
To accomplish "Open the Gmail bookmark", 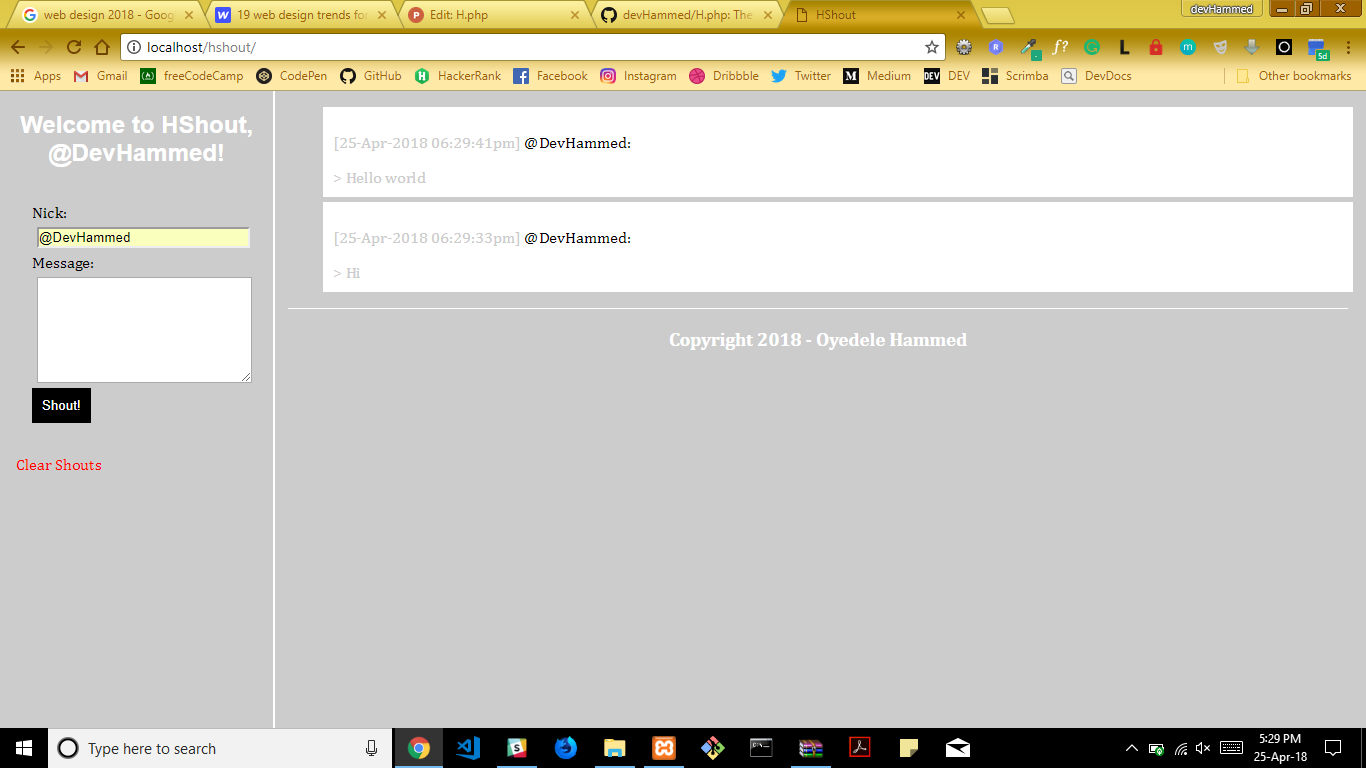I will [x=101, y=76].
